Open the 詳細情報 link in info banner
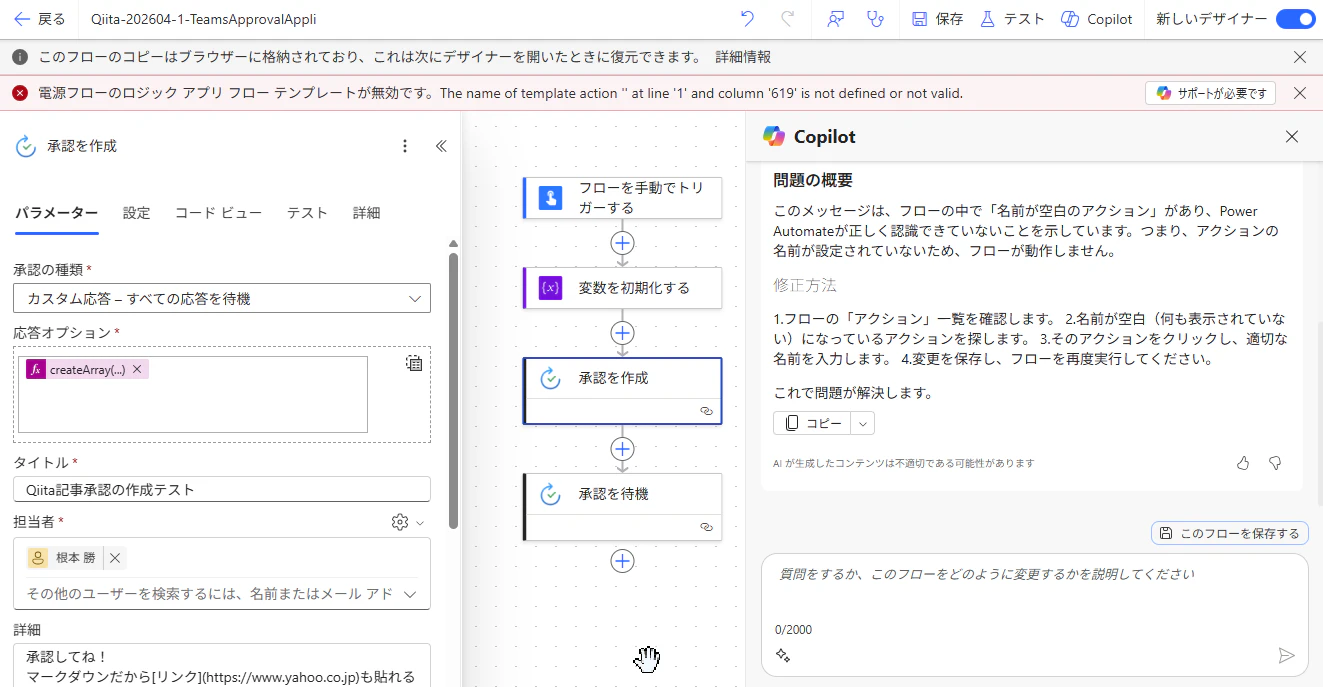 [x=743, y=57]
